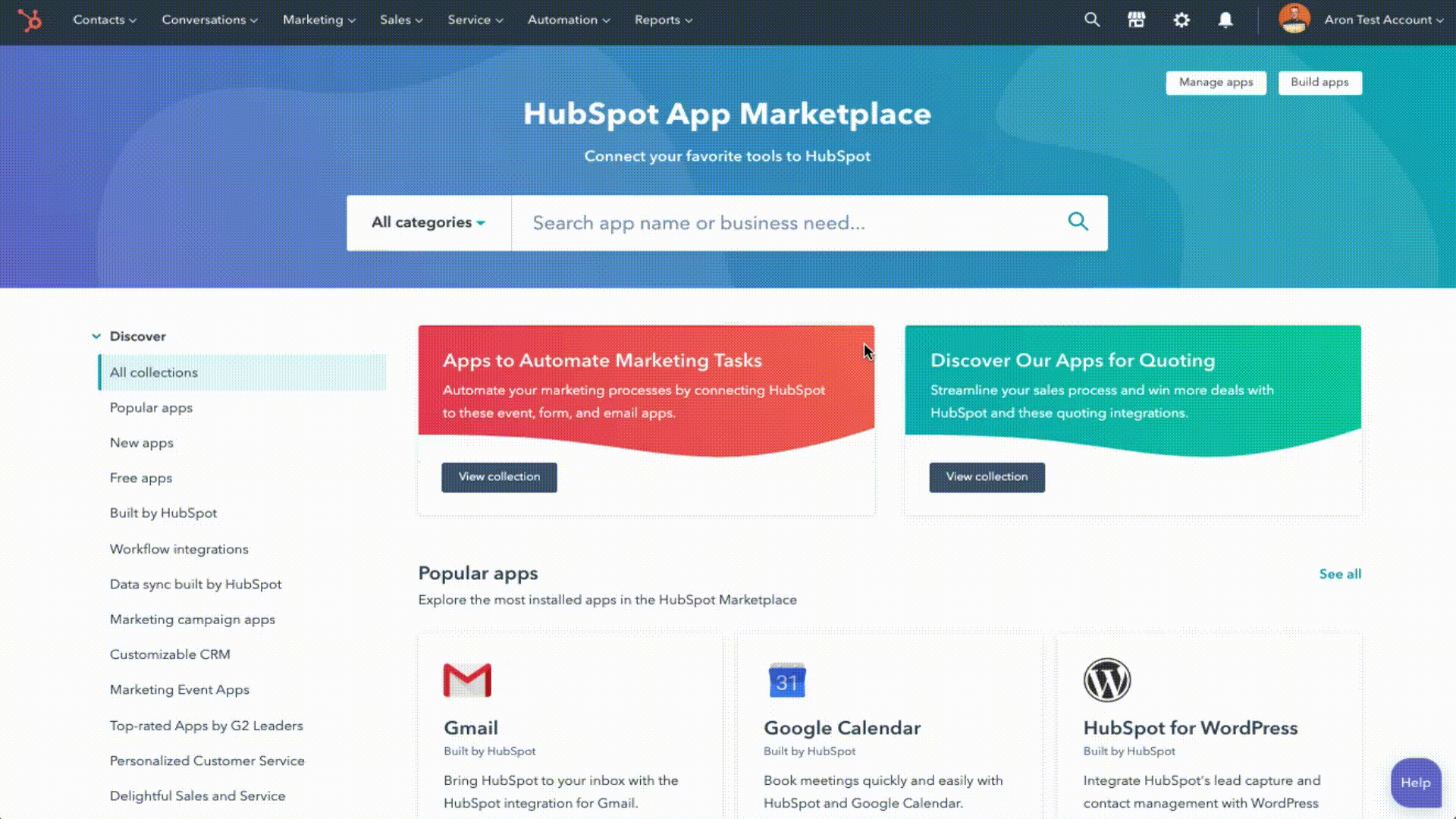Click the notifications bell
Screen dimensions: 1456x819
1225,20
